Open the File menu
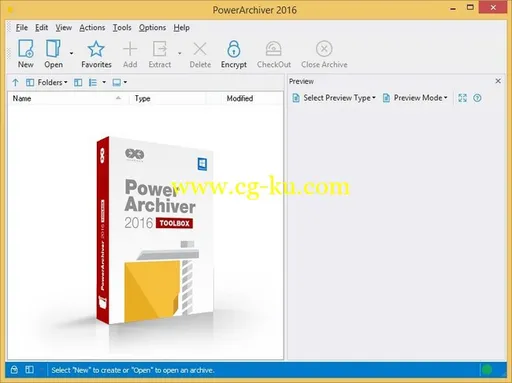 click(x=22, y=28)
